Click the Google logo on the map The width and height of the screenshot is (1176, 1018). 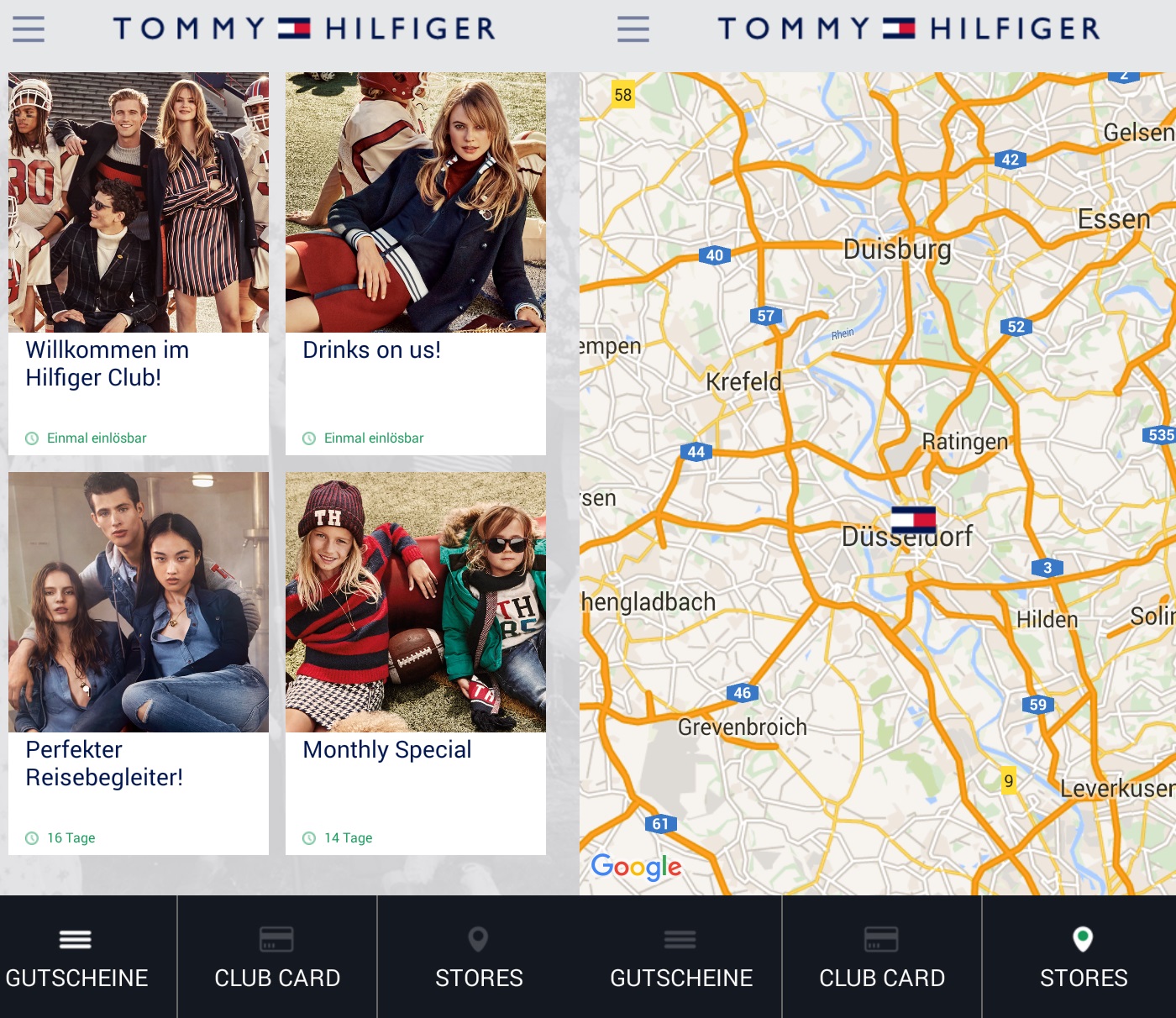pyautogui.click(x=637, y=867)
